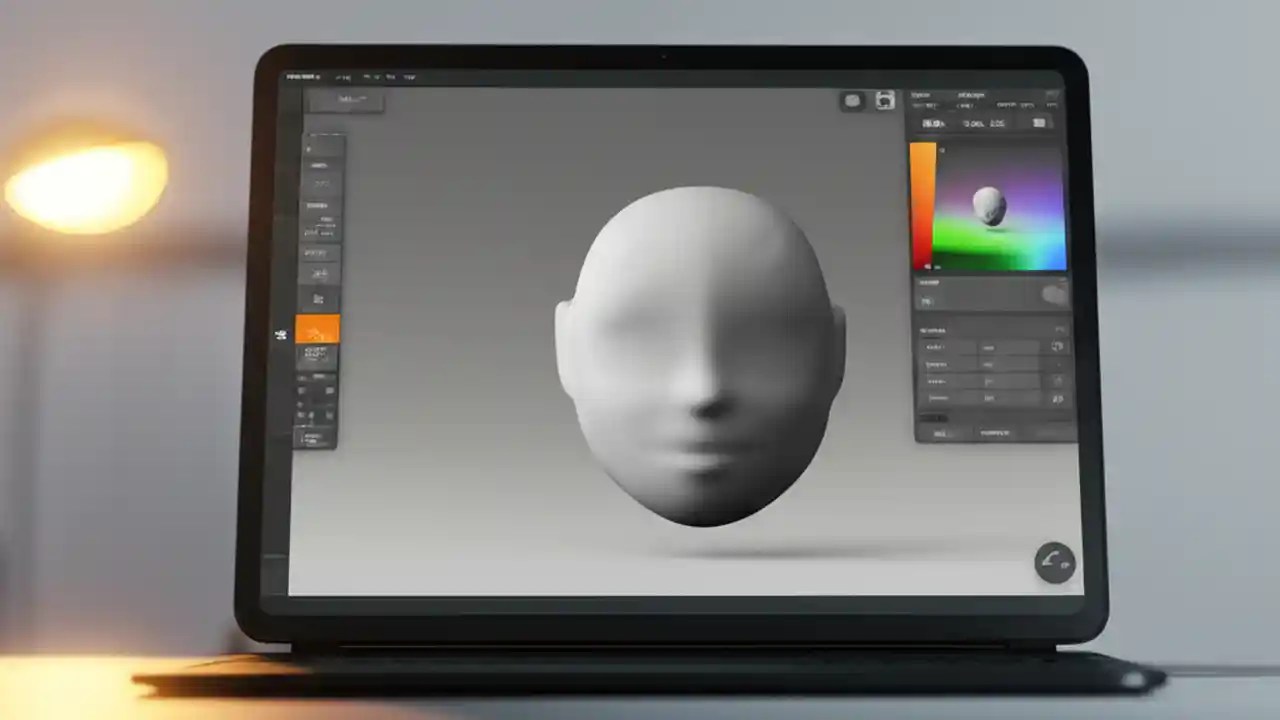Screen dimensions: 1280x720
Task: Click the floating options button below the menu bar
Action: tap(347, 99)
